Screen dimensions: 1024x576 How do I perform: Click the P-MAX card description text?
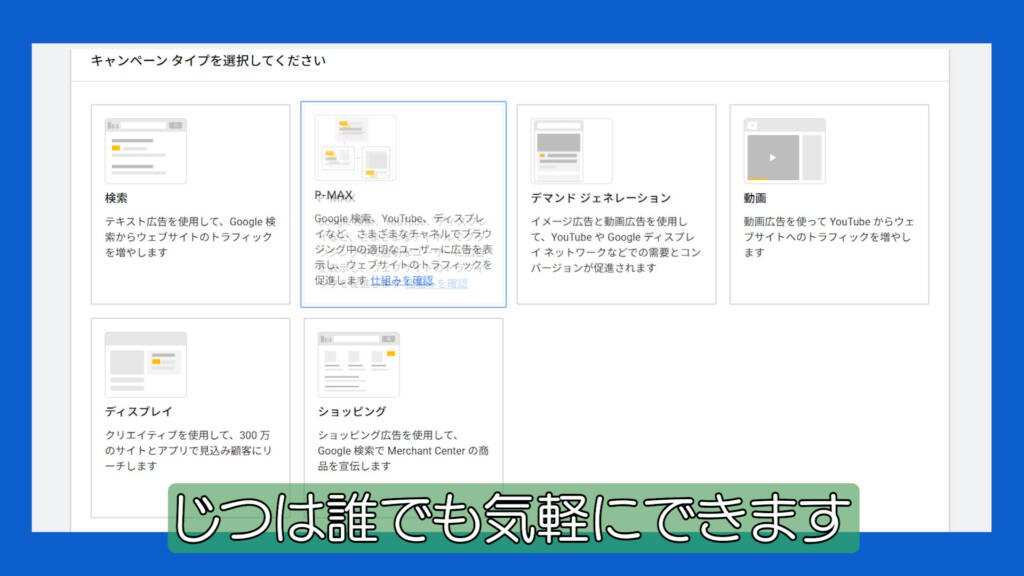[403, 249]
